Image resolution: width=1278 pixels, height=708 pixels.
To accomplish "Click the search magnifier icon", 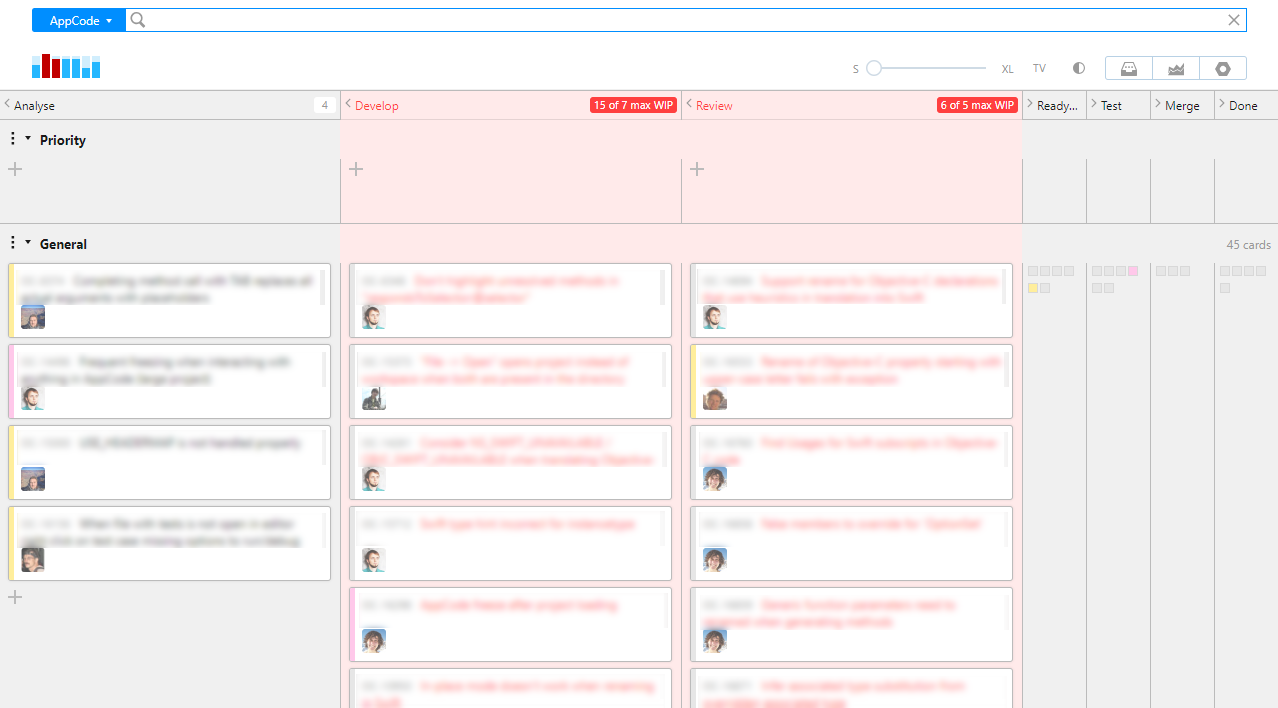I will (137, 20).
